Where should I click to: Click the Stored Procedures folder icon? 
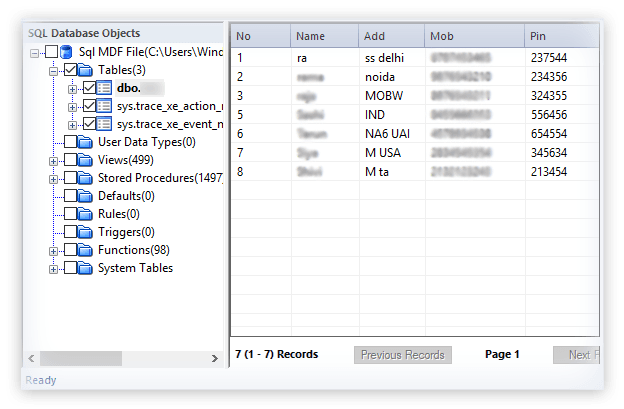(86, 178)
